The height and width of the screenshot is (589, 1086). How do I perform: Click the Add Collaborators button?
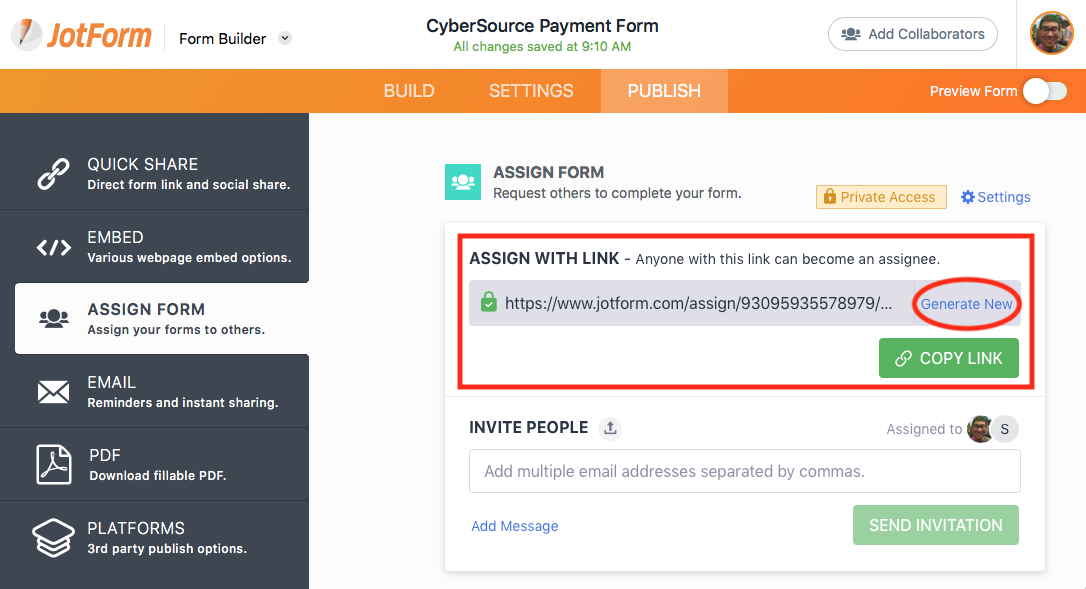(912, 34)
